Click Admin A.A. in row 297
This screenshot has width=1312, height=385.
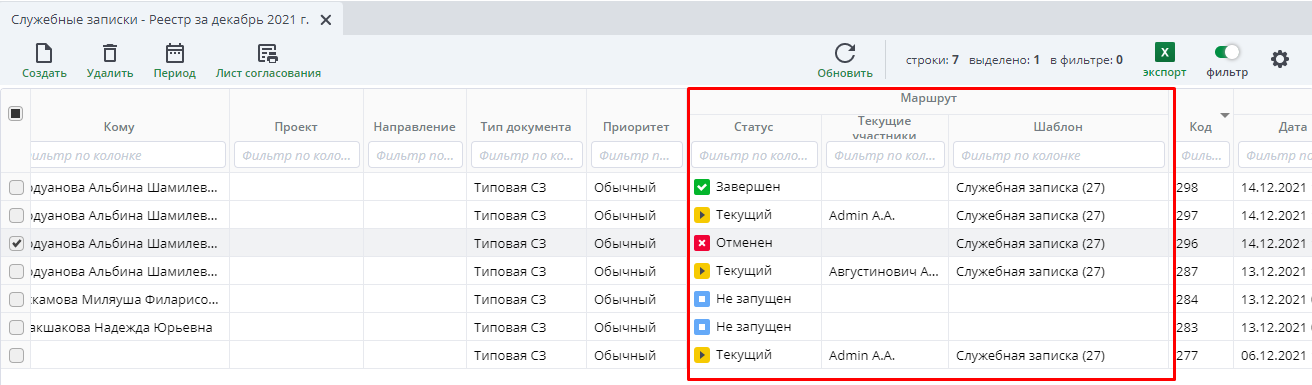862,215
